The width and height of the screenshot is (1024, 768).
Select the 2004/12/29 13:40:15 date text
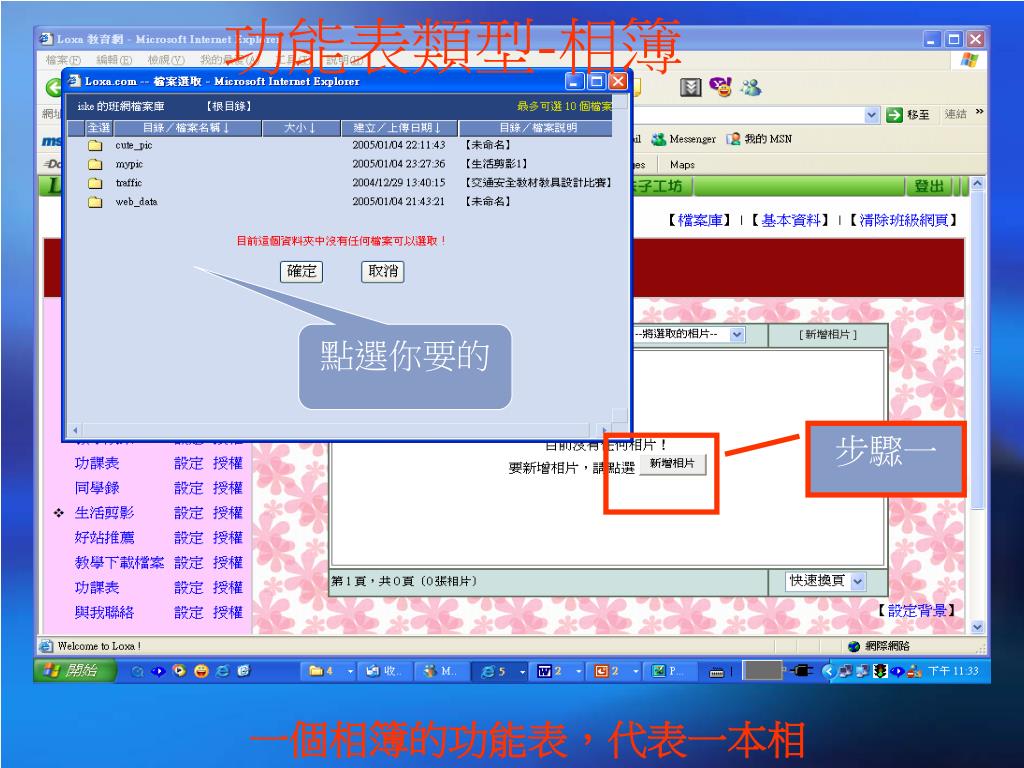[398, 183]
